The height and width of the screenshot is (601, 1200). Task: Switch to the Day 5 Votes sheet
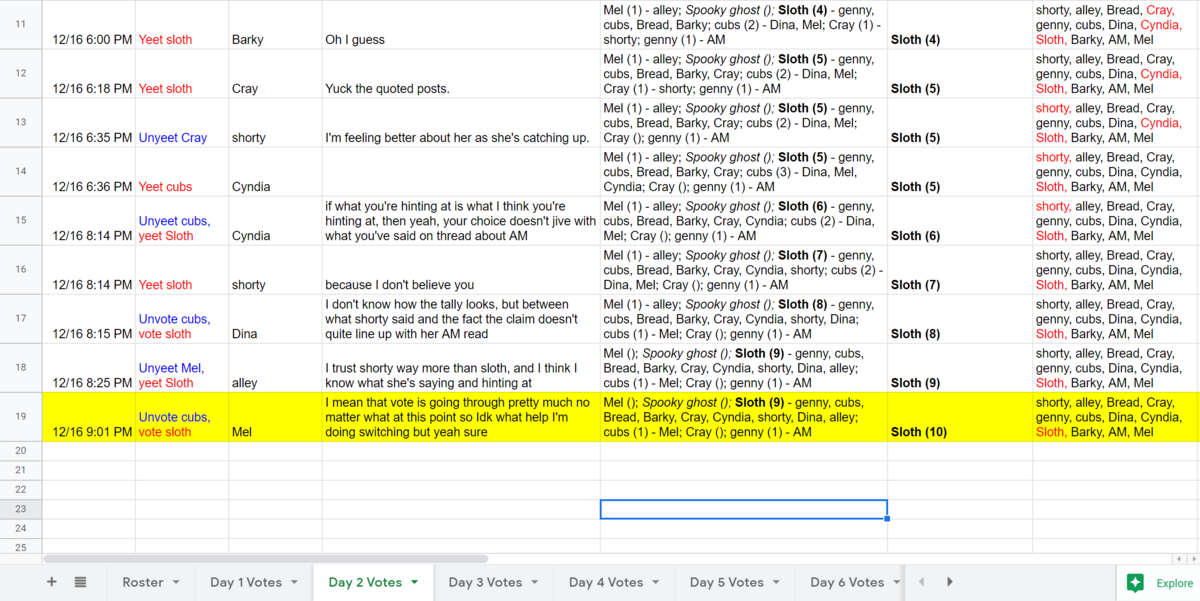point(726,582)
